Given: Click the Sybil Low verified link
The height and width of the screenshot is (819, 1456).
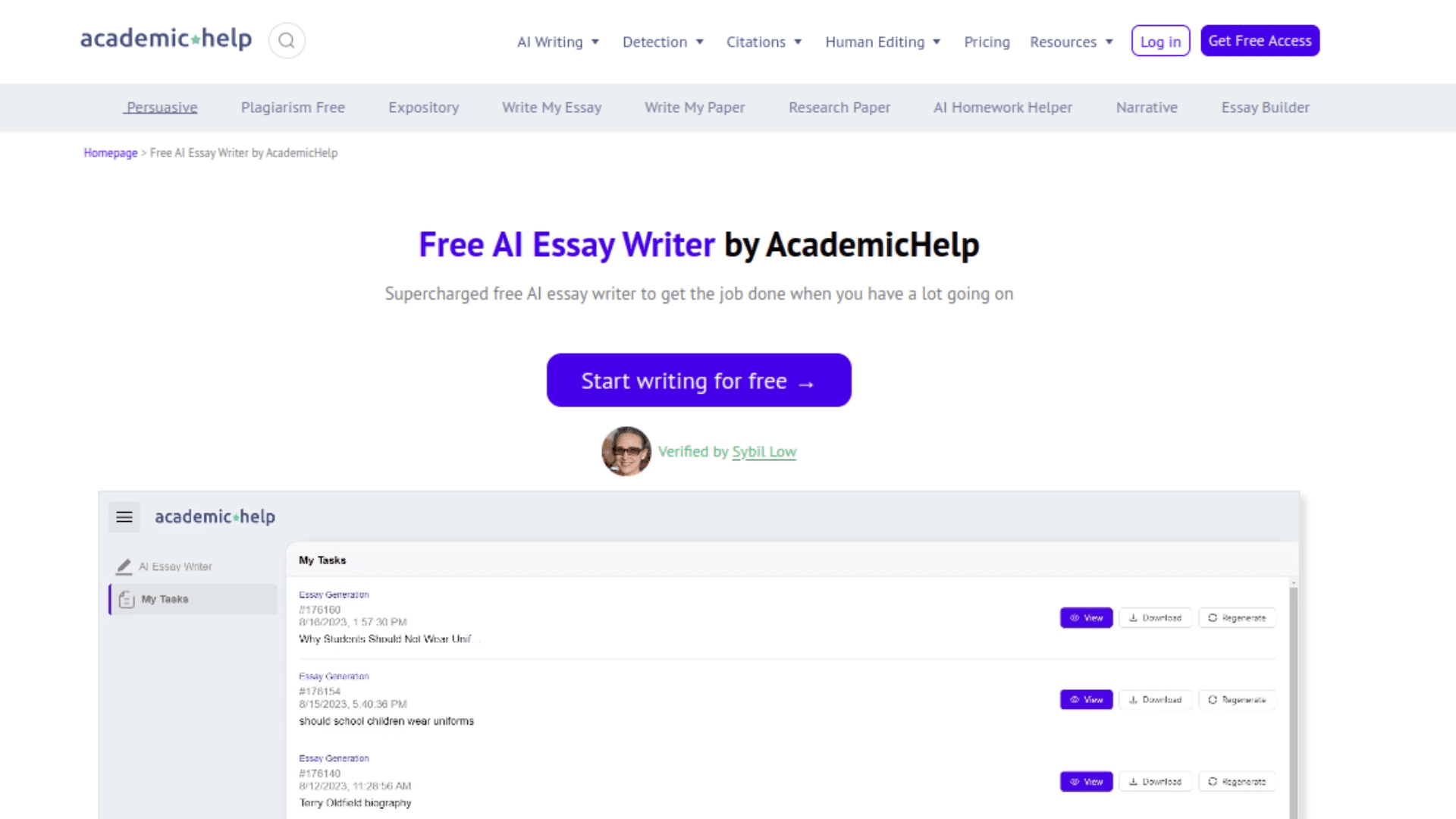Looking at the screenshot, I should point(764,451).
